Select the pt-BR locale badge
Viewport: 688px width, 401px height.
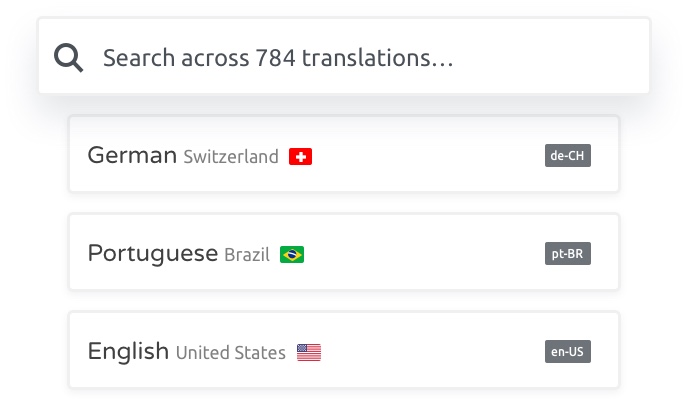click(x=568, y=254)
